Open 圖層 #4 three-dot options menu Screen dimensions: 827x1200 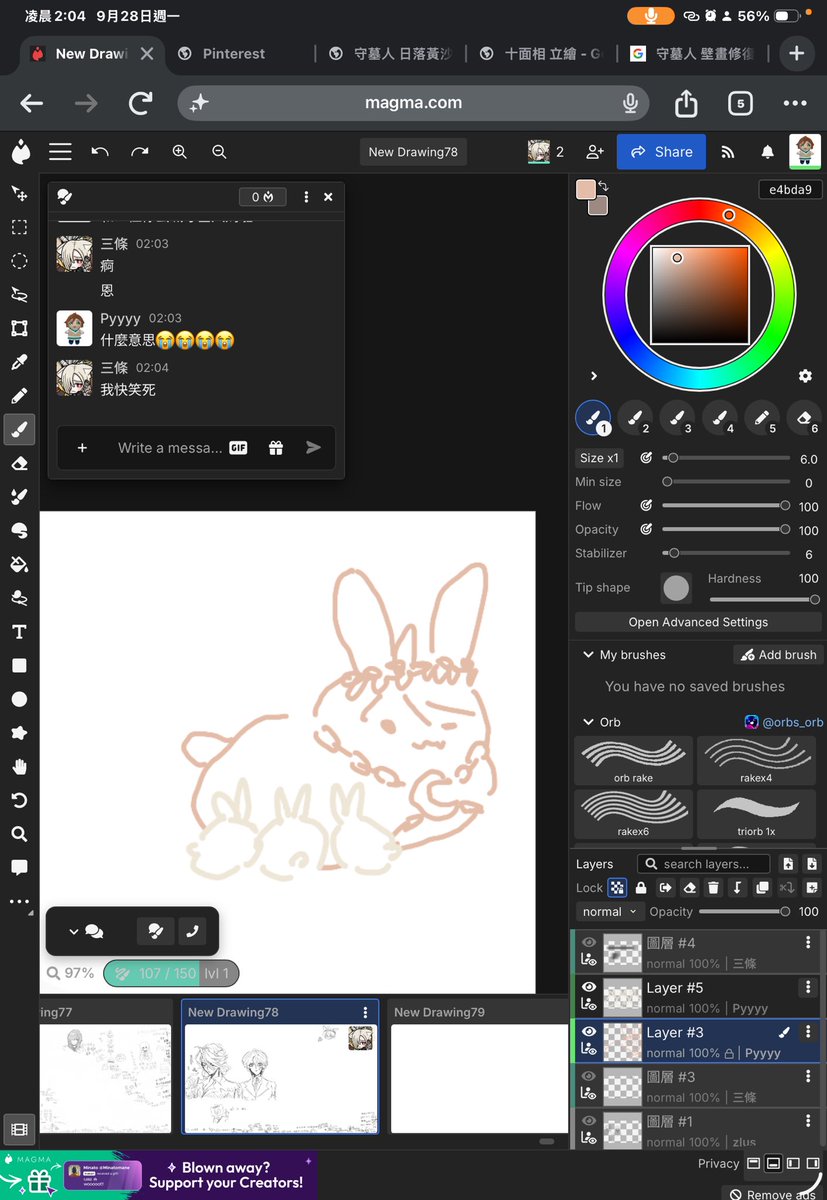(x=808, y=943)
